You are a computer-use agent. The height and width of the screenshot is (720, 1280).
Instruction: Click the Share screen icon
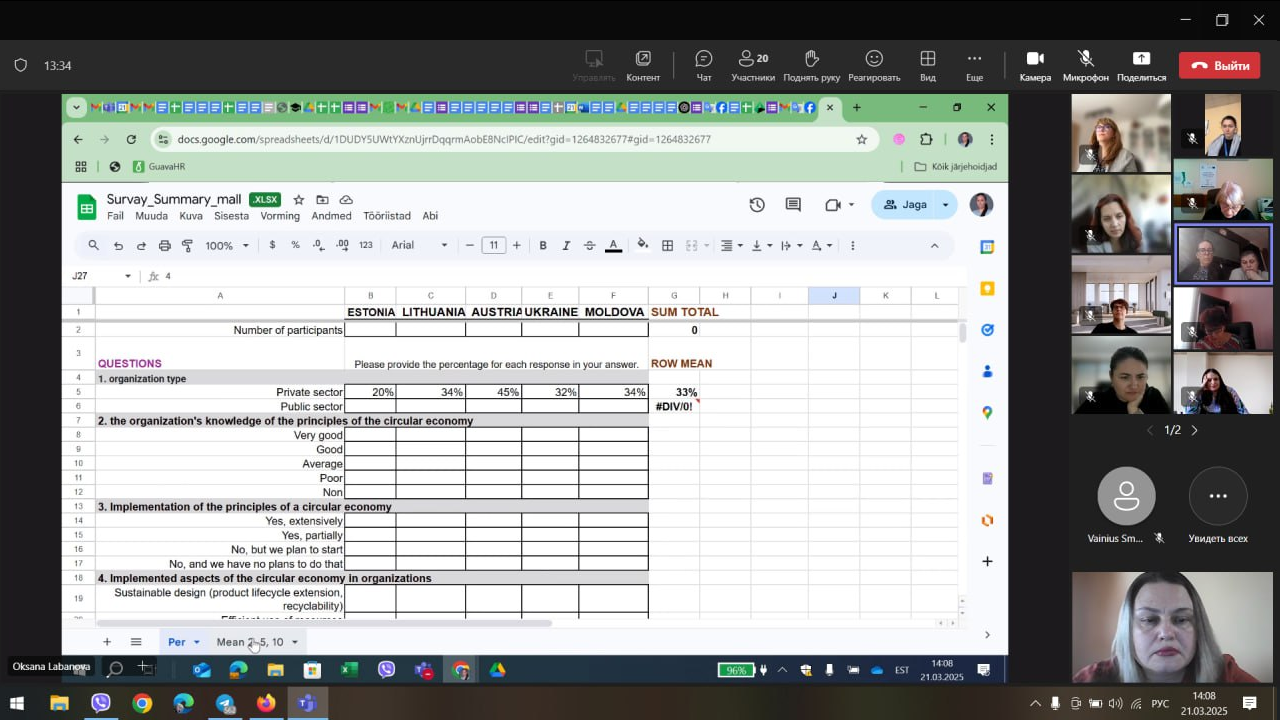pos(1141,60)
